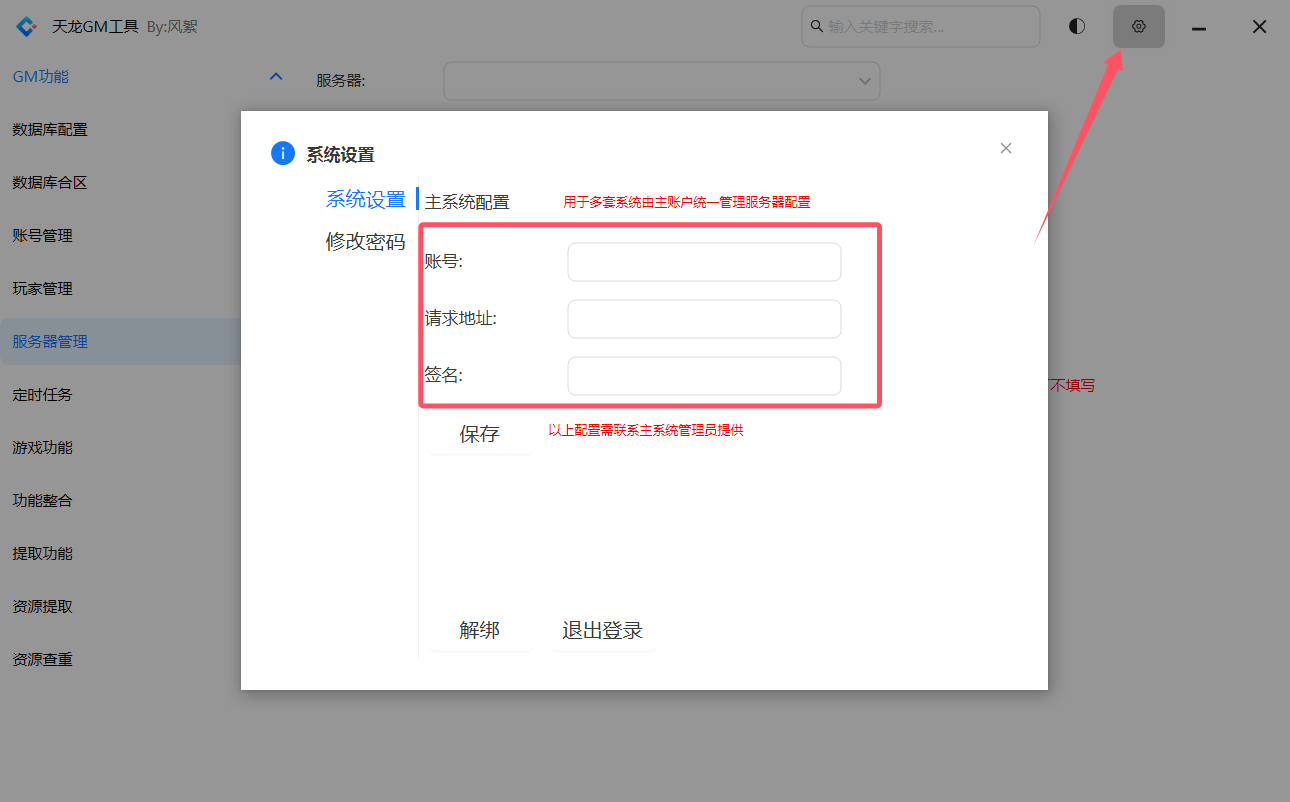This screenshot has height=802, width=1290.
Task: Click the keyword search box
Action: click(920, 27)
